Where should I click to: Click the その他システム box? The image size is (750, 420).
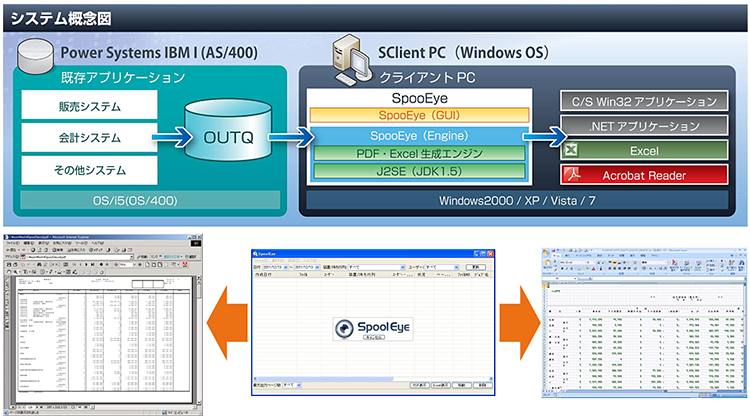click(x=89, y=170)
